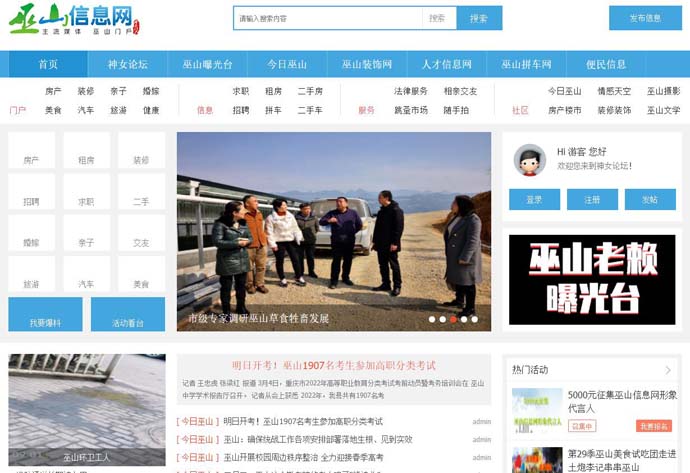
Task: Click the 登录 login button
Action: point(535,200)
